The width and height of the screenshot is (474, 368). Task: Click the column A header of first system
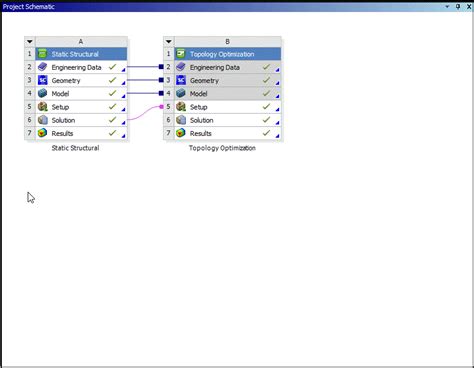81,42
